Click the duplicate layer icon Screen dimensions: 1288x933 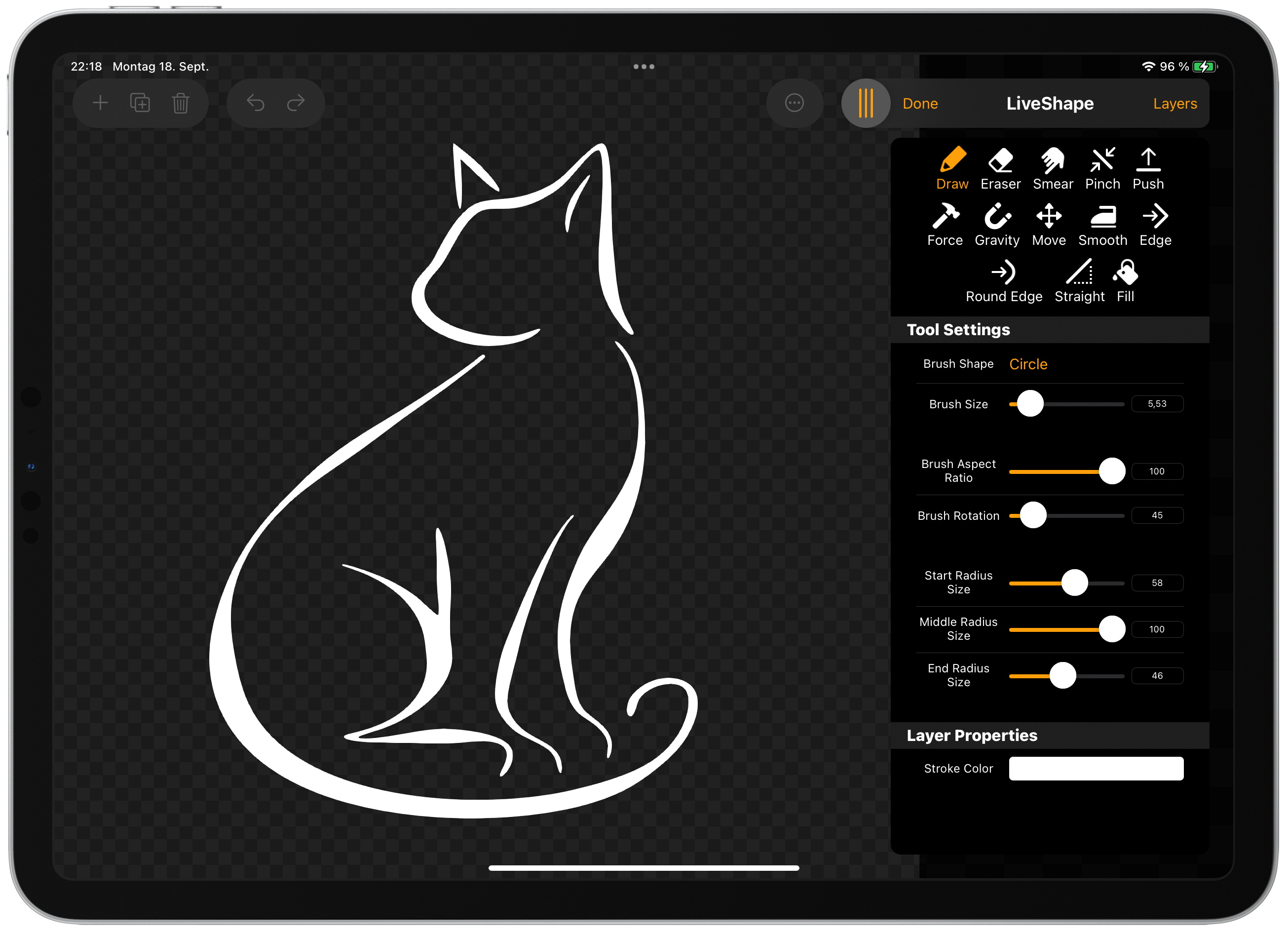click(140, 103)
